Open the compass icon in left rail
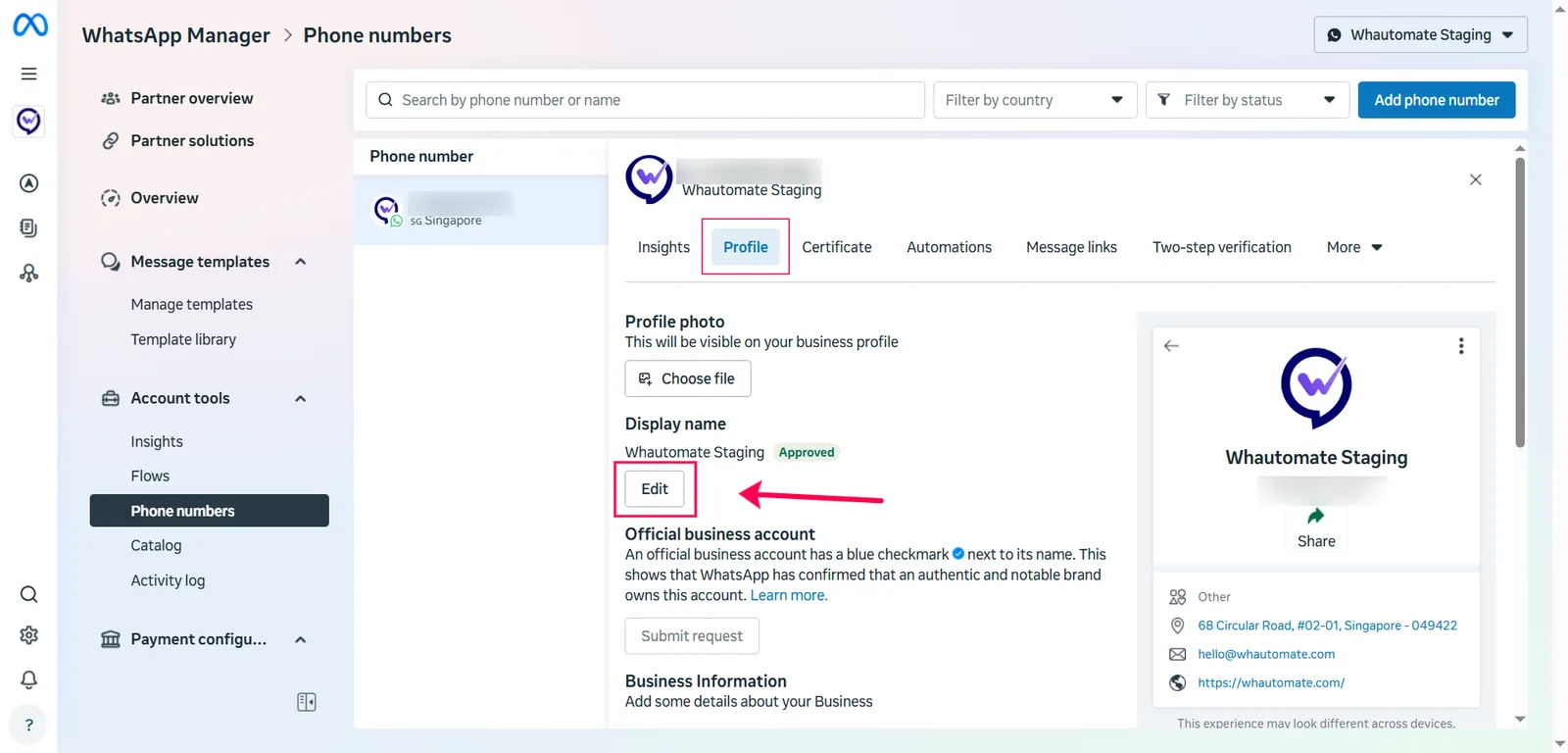1568x753 pixels. [x=29, y=183]
